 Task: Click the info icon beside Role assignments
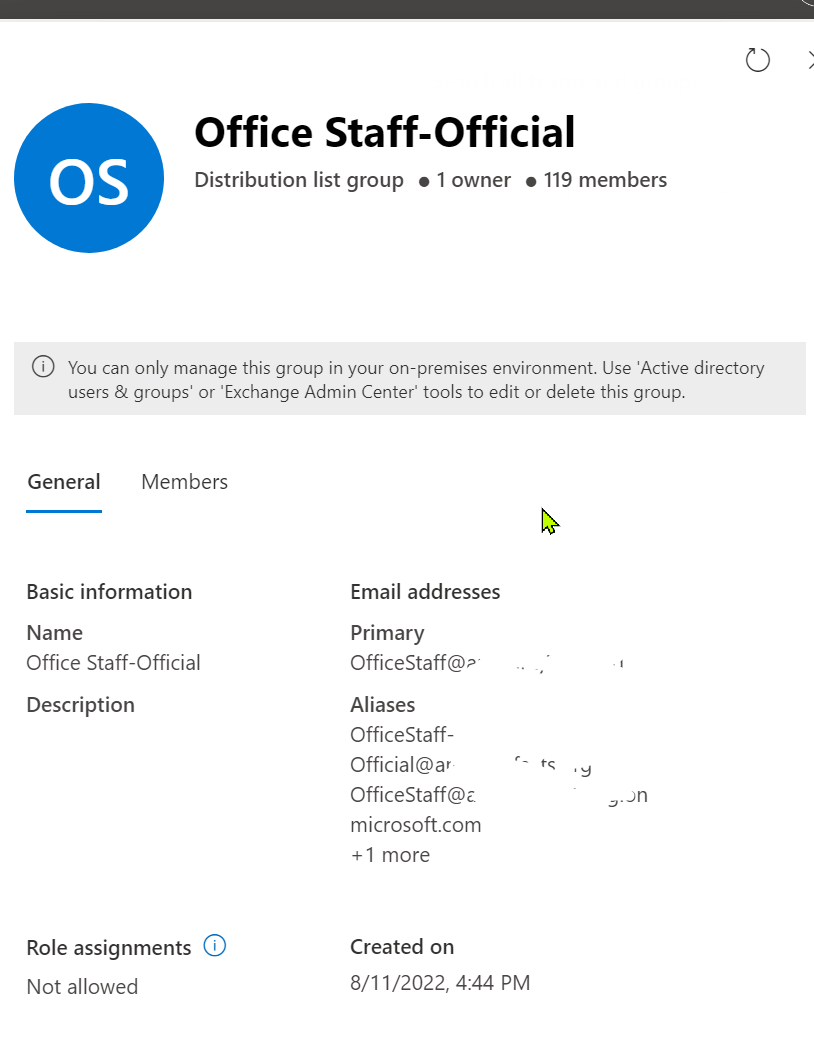214,945
